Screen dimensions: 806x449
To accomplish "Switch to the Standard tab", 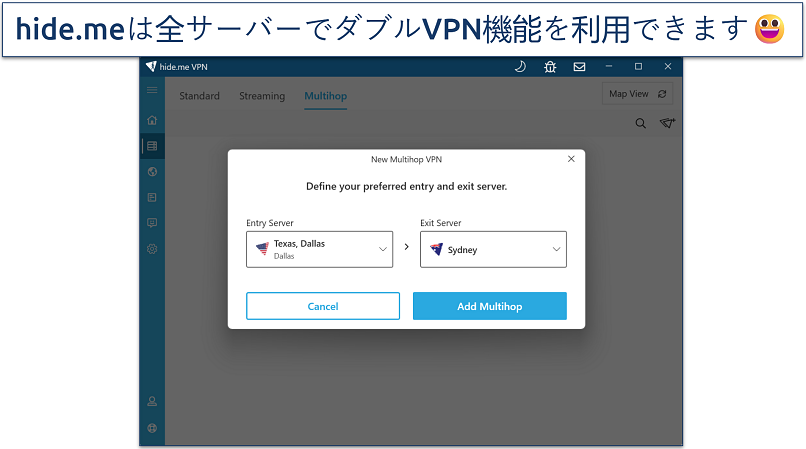I will [x=199, y=96].
